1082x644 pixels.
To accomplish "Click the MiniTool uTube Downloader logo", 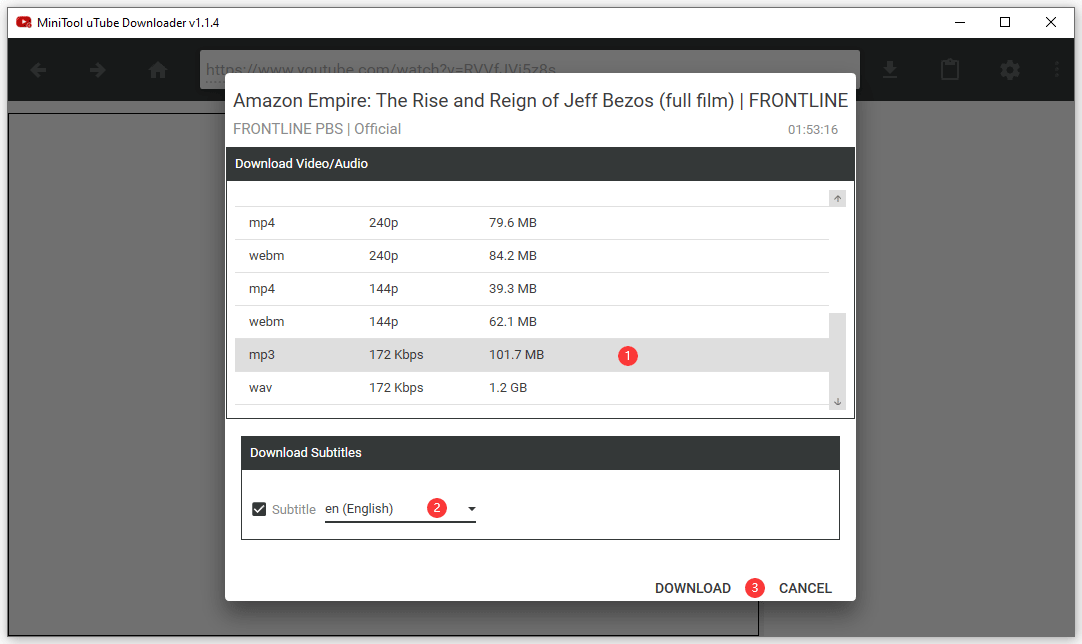I will pyautogui.click(x=23, y=23).
